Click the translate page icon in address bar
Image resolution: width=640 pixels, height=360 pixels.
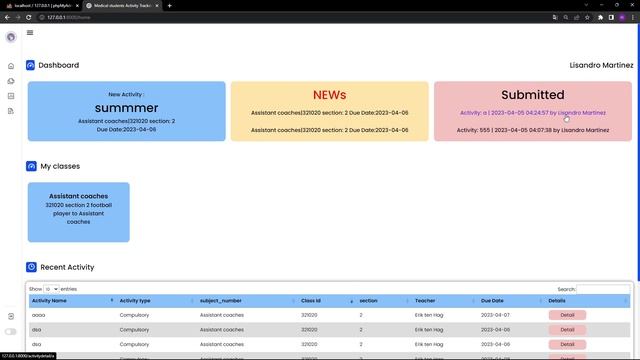pyautogui.click(x=555, y=18)
